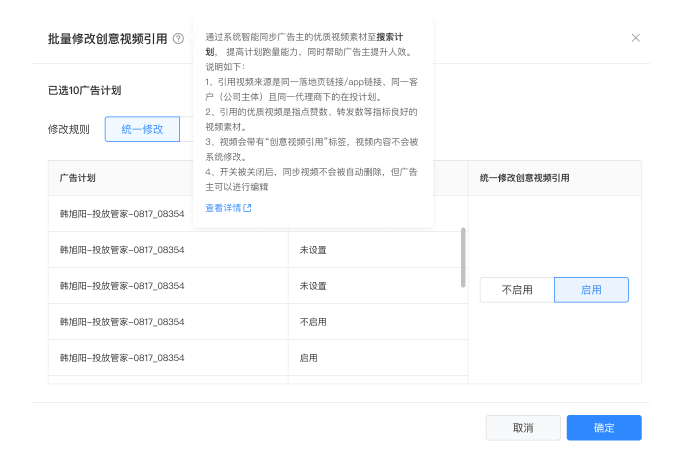This screenshot has height=454, width=678.
Task: Choose the 不启用 option
Action: click(x=517, y=290)
